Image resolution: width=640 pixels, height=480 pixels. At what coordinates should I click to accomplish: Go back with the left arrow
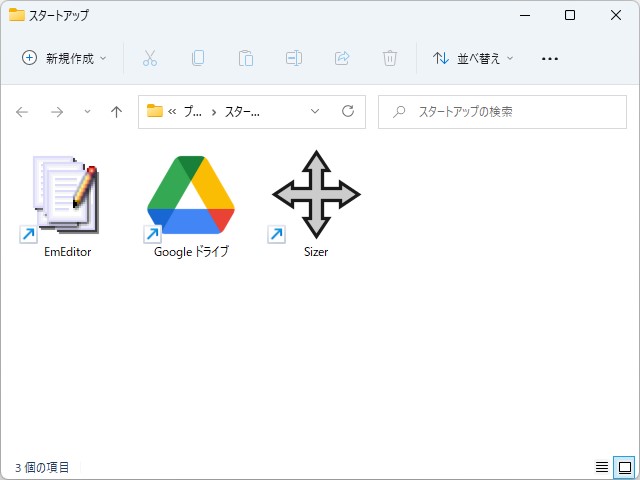point(22,112)
